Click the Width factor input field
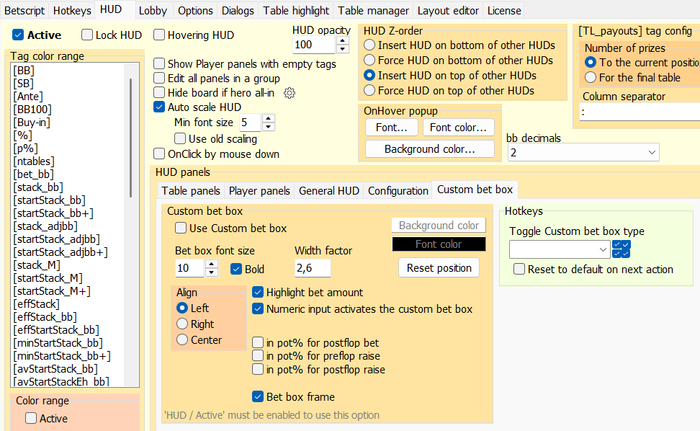 point(312,268)
